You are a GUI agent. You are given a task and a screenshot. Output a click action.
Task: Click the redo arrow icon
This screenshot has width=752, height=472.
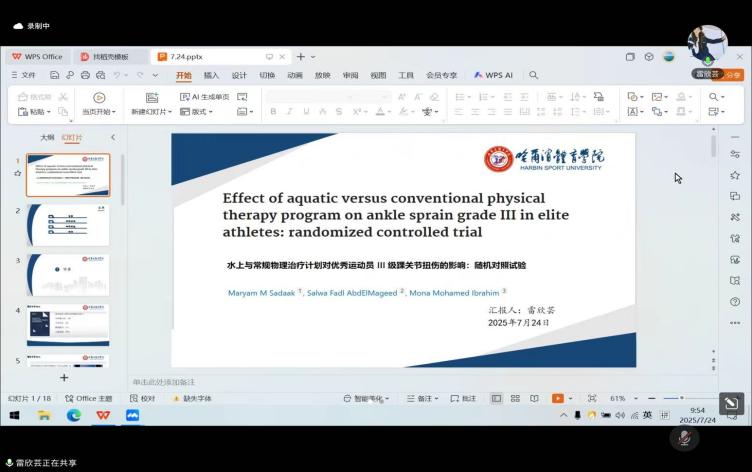pos(140,75)
